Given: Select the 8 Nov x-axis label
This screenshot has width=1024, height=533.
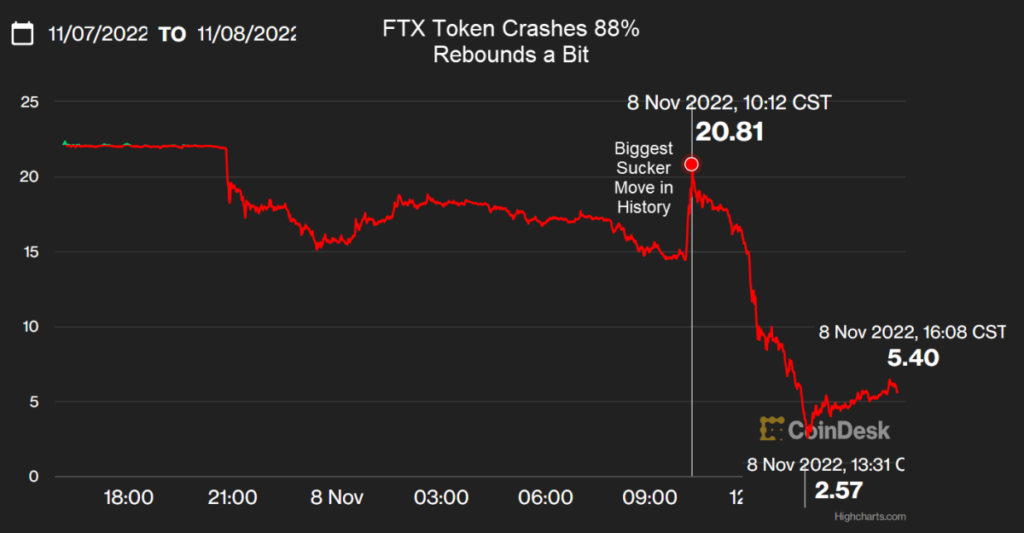Looking at the screenshot, I should [x=336, y=498].
